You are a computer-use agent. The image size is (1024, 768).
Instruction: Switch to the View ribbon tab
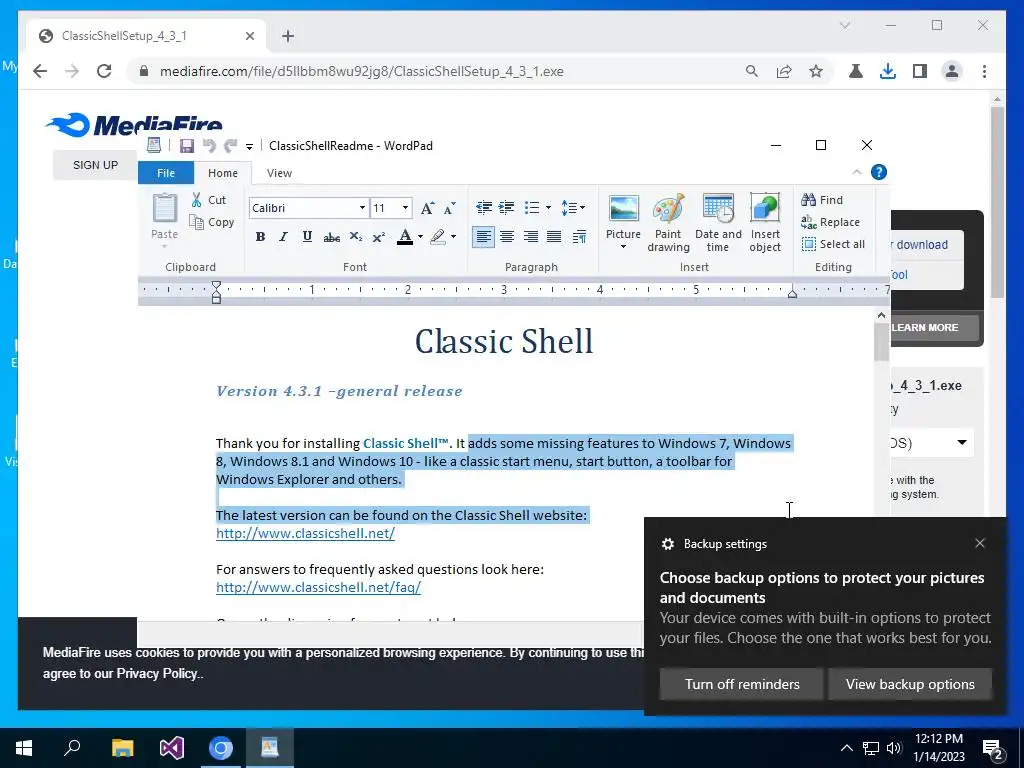tap(279, 173)
